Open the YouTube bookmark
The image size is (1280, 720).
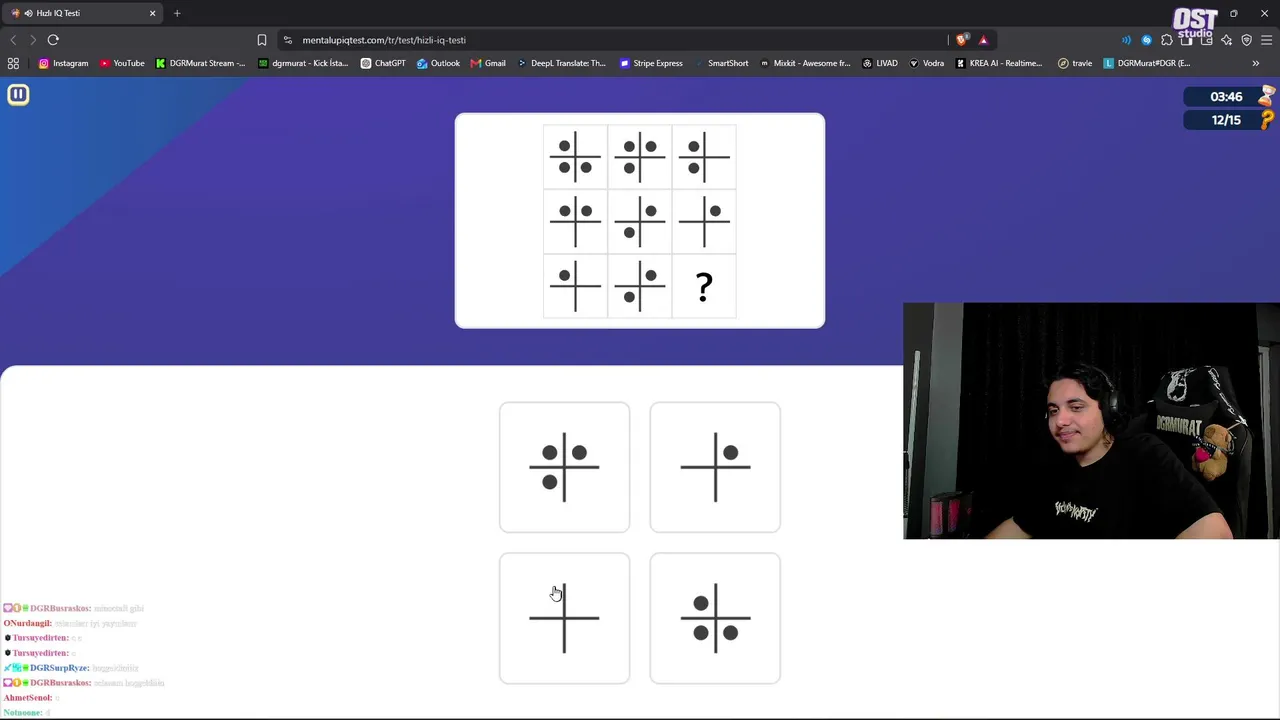[x=122, y=63]
